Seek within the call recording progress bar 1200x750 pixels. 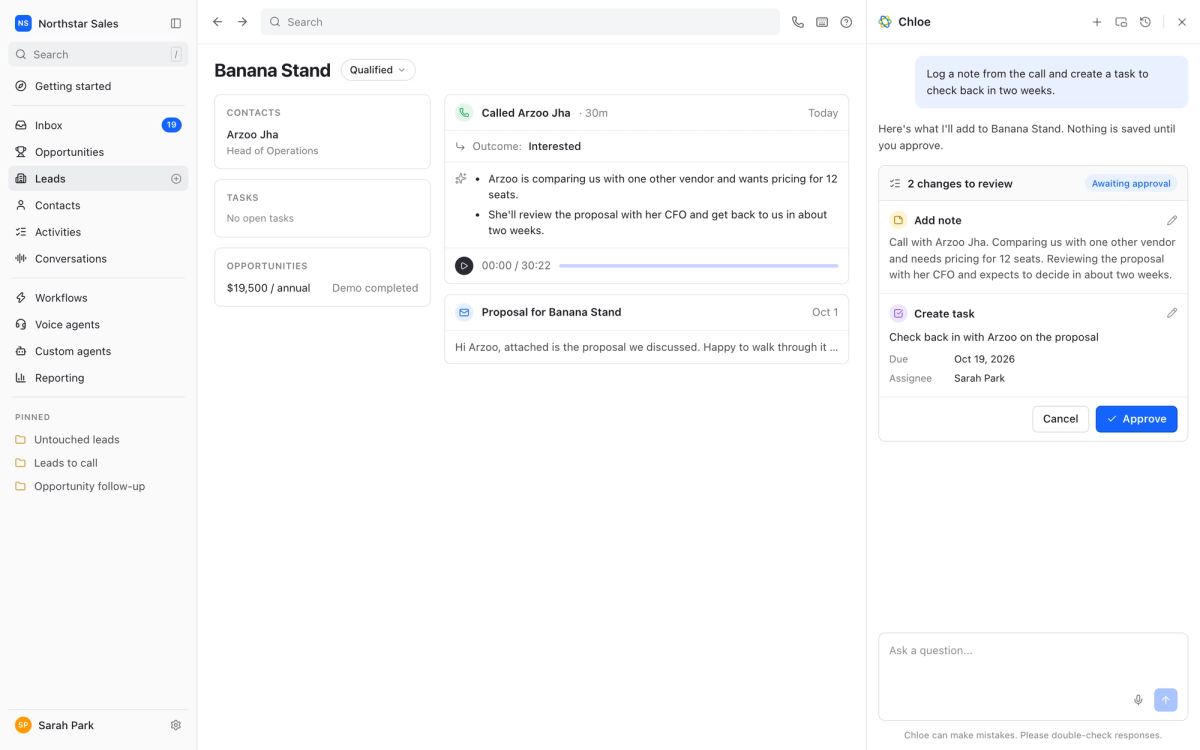coord(698,266)
